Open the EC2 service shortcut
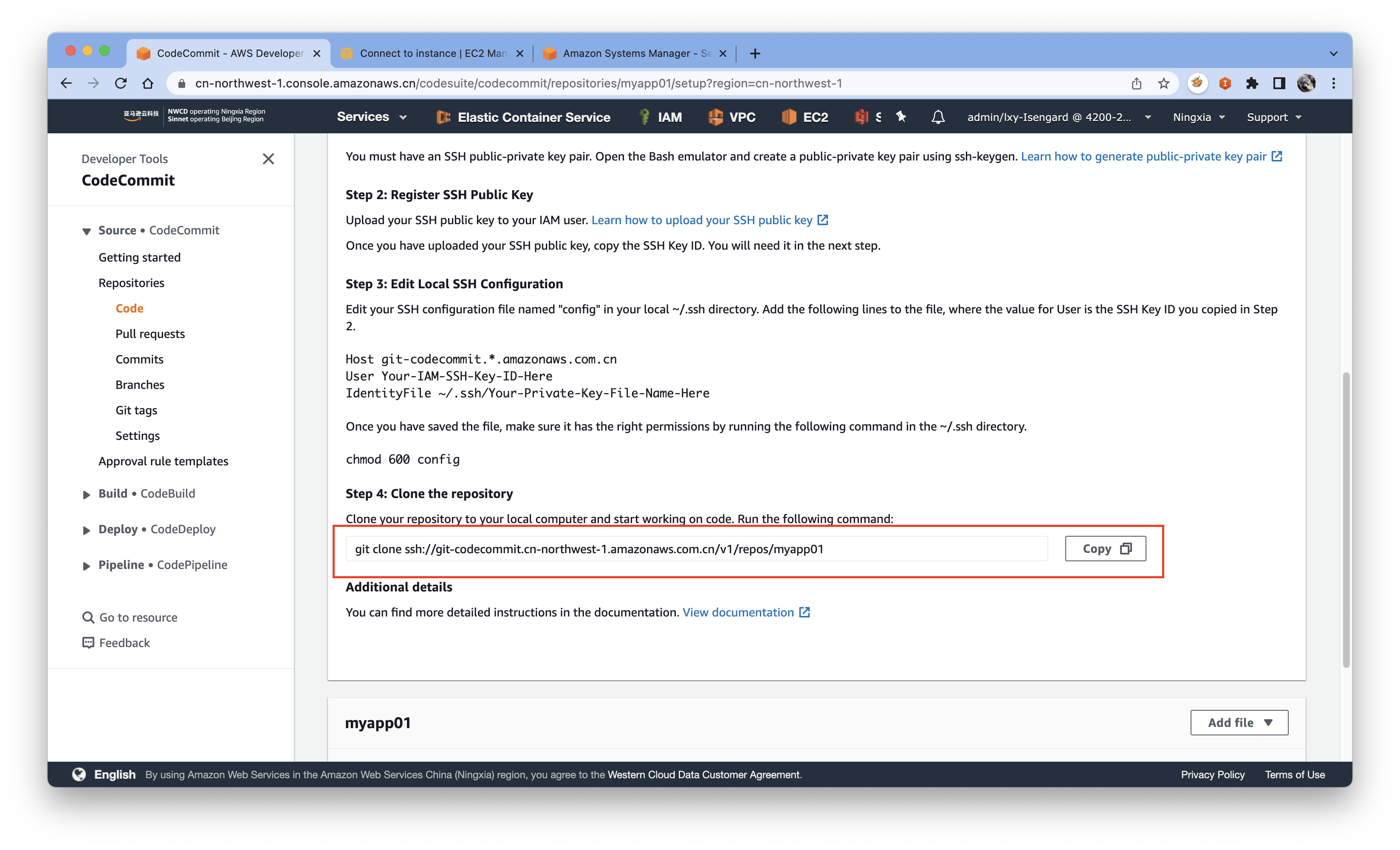The width and height of the screenshot is (1400, 850). [x=804, y=117]
